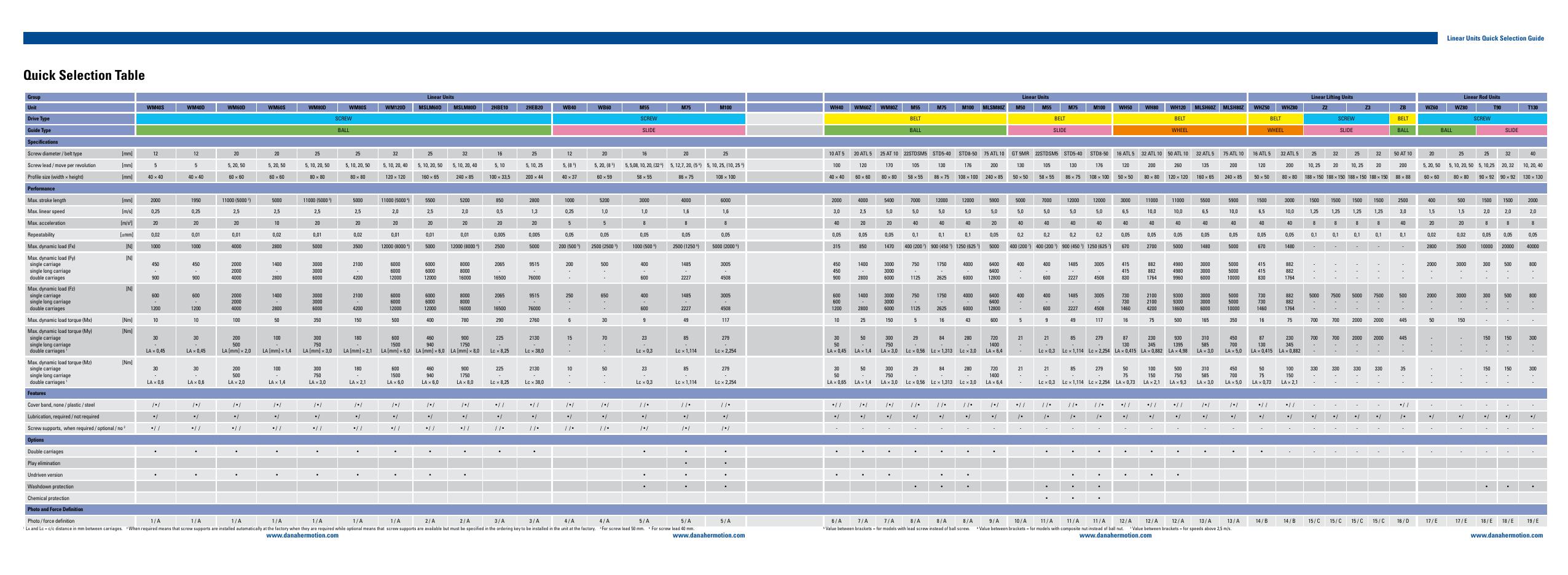Viewport: 1568px width, 575px height.
Task: Click the '130 × 130' profile size cell
Action: pos(1533,177)
